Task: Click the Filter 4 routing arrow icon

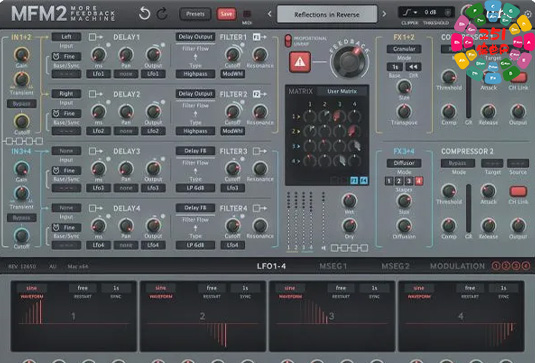Action: [x=260, y=208]
